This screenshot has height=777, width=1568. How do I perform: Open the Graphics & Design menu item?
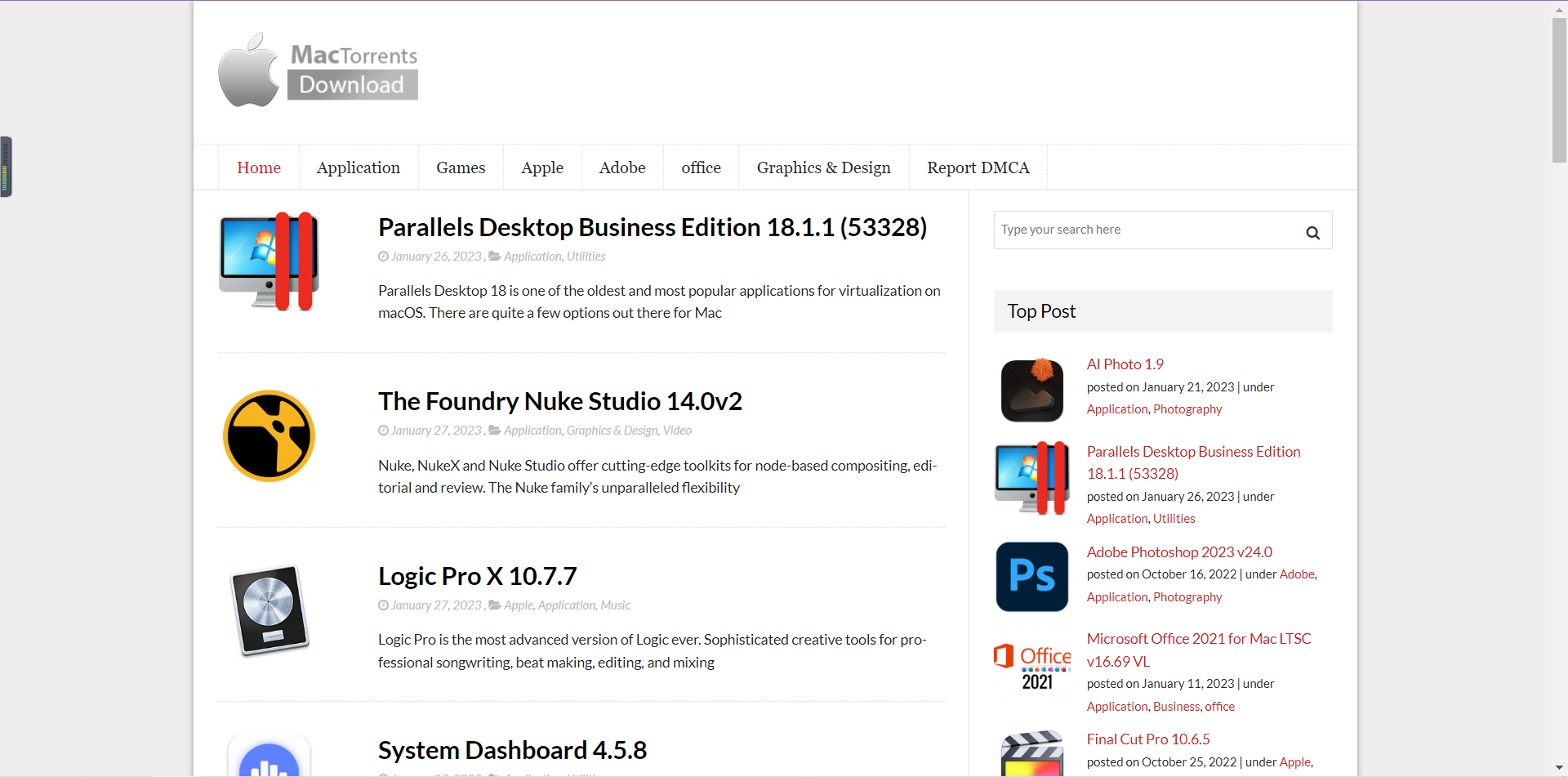tap(823, 167)
